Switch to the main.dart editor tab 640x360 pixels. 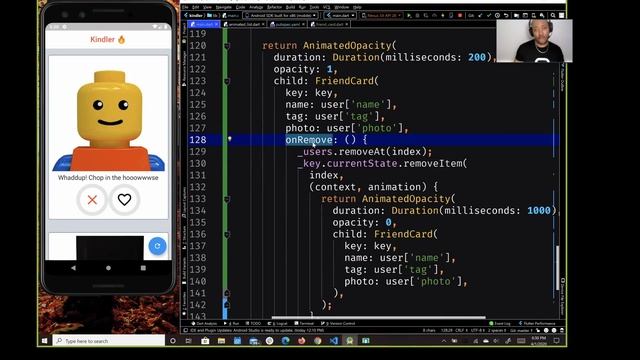204,24
